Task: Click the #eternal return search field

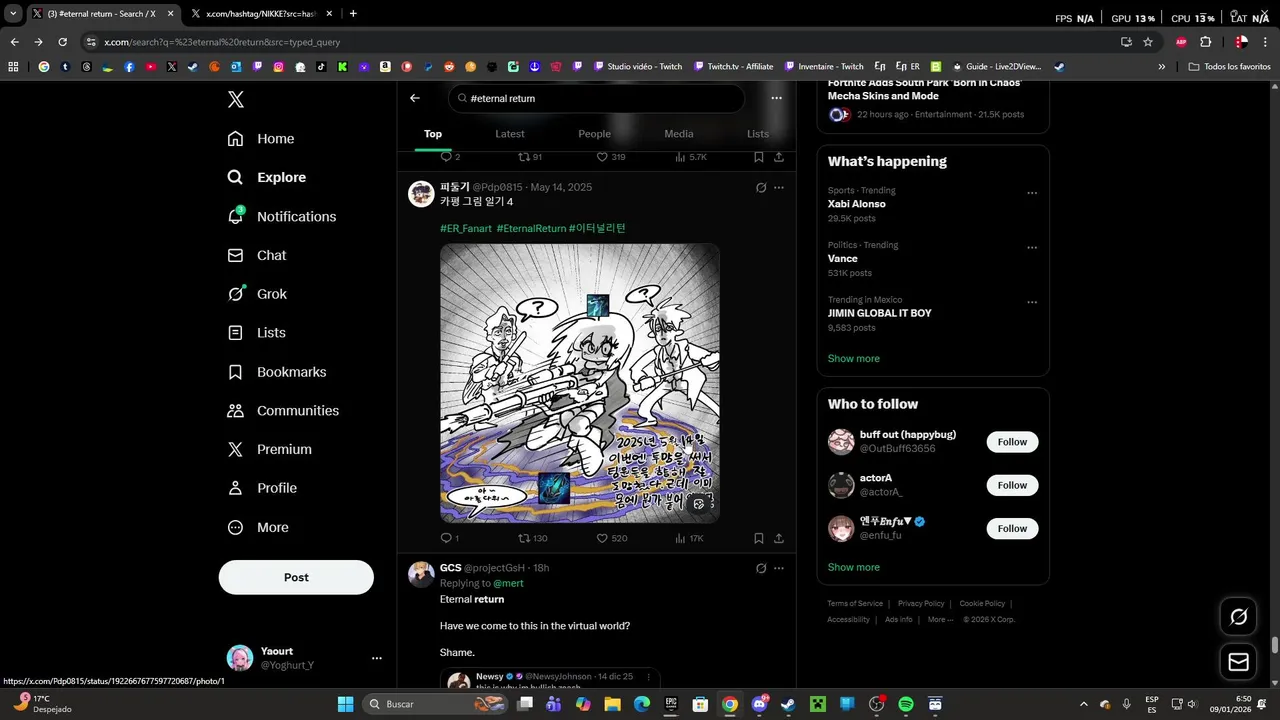Action: pos(597,98)
